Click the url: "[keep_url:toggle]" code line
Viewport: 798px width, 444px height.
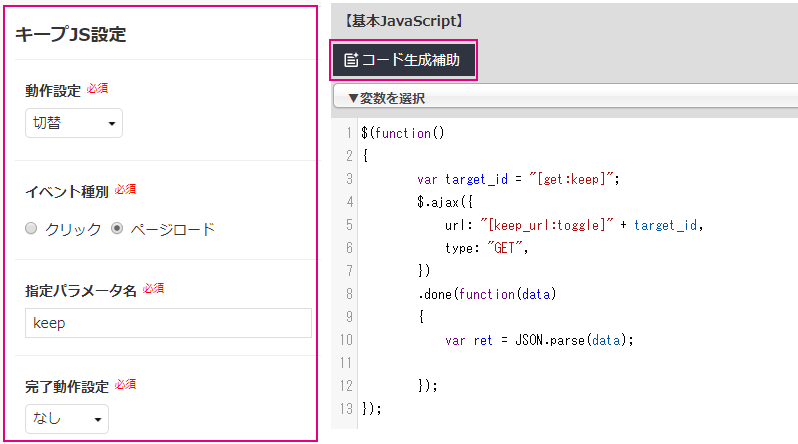coord(574,225)
